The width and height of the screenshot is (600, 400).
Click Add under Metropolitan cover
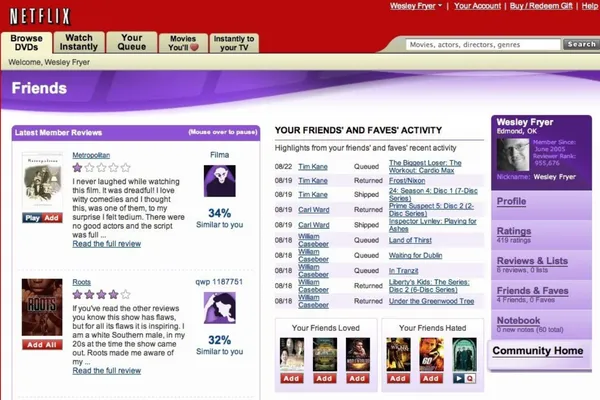pyautogui.click(x=52, y=218)
